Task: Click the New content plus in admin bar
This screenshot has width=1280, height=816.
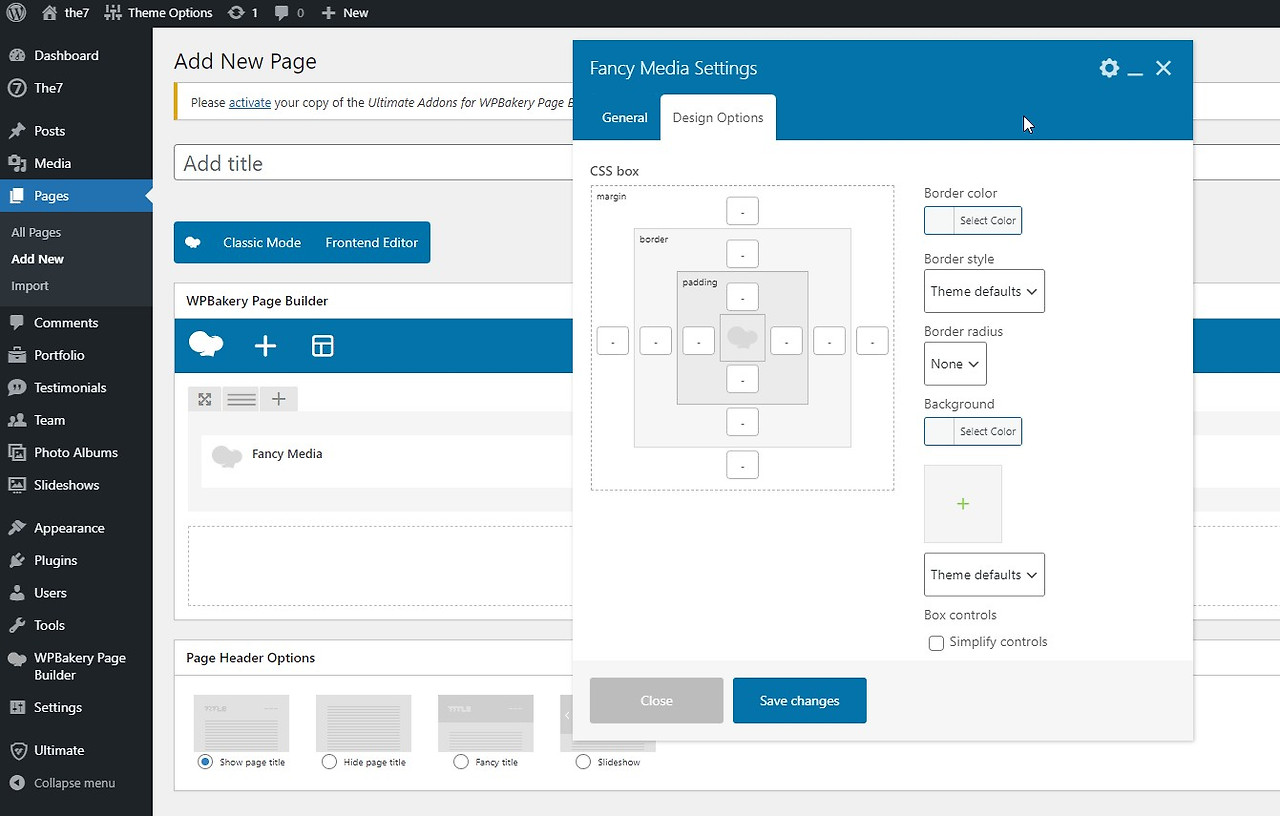Action: coord(329,13)
